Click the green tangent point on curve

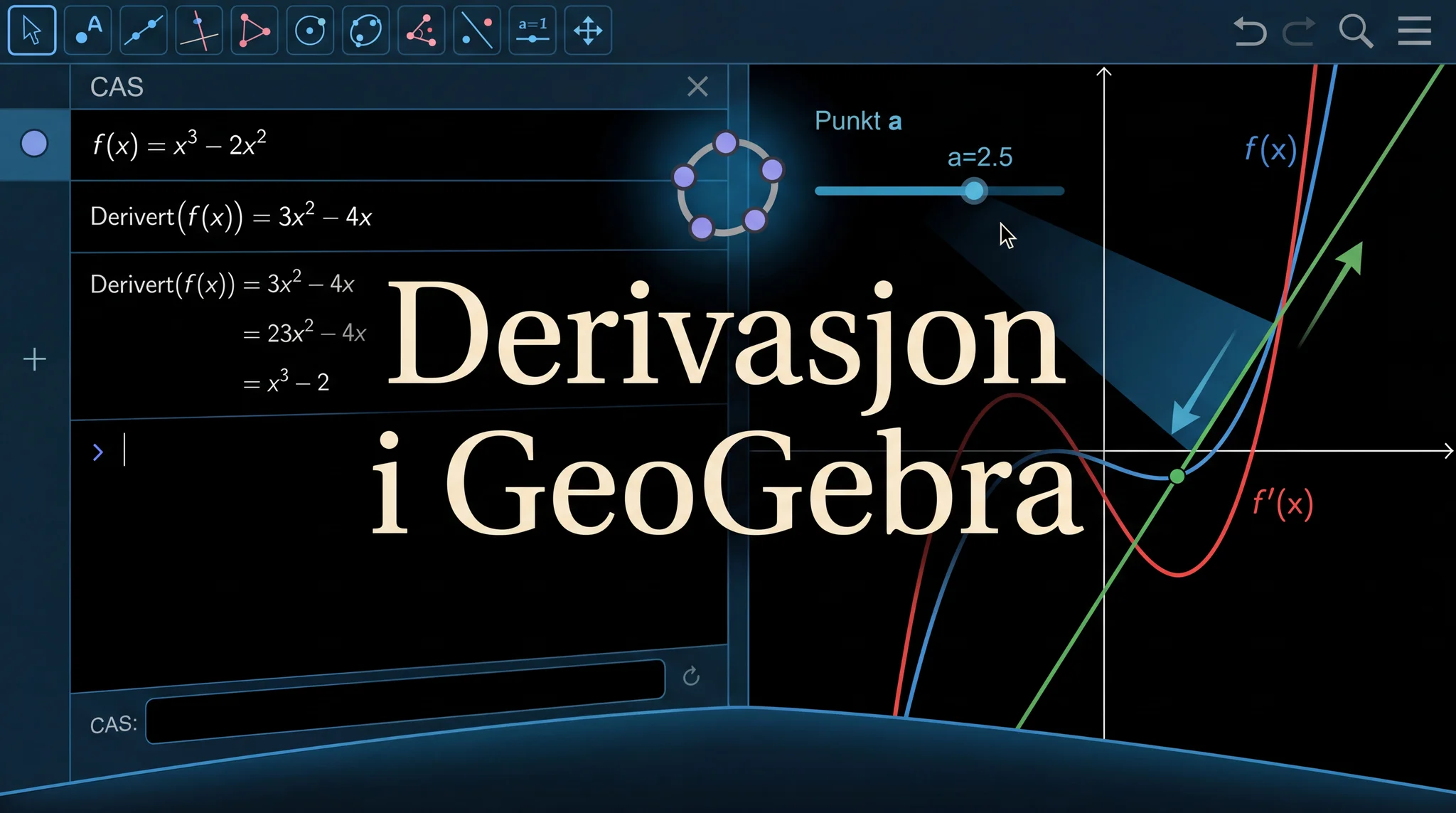[x=1177, y=476]
